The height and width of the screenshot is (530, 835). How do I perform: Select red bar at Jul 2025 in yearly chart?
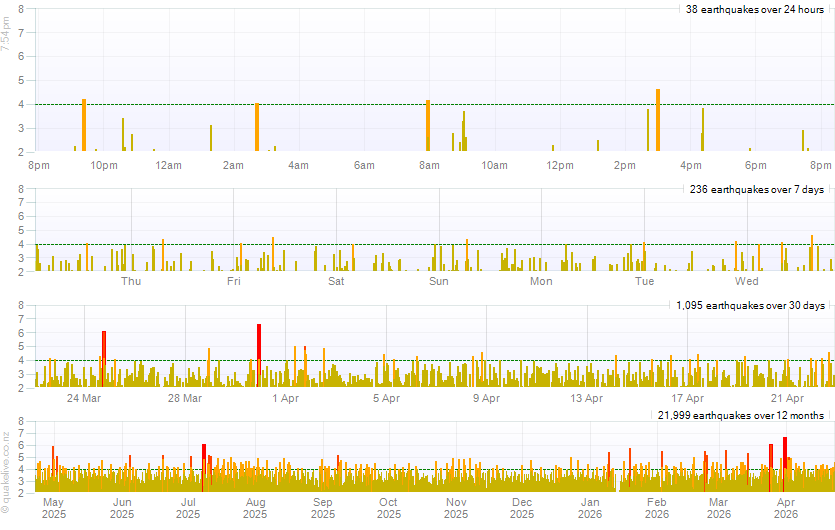[x=203, y=466]
